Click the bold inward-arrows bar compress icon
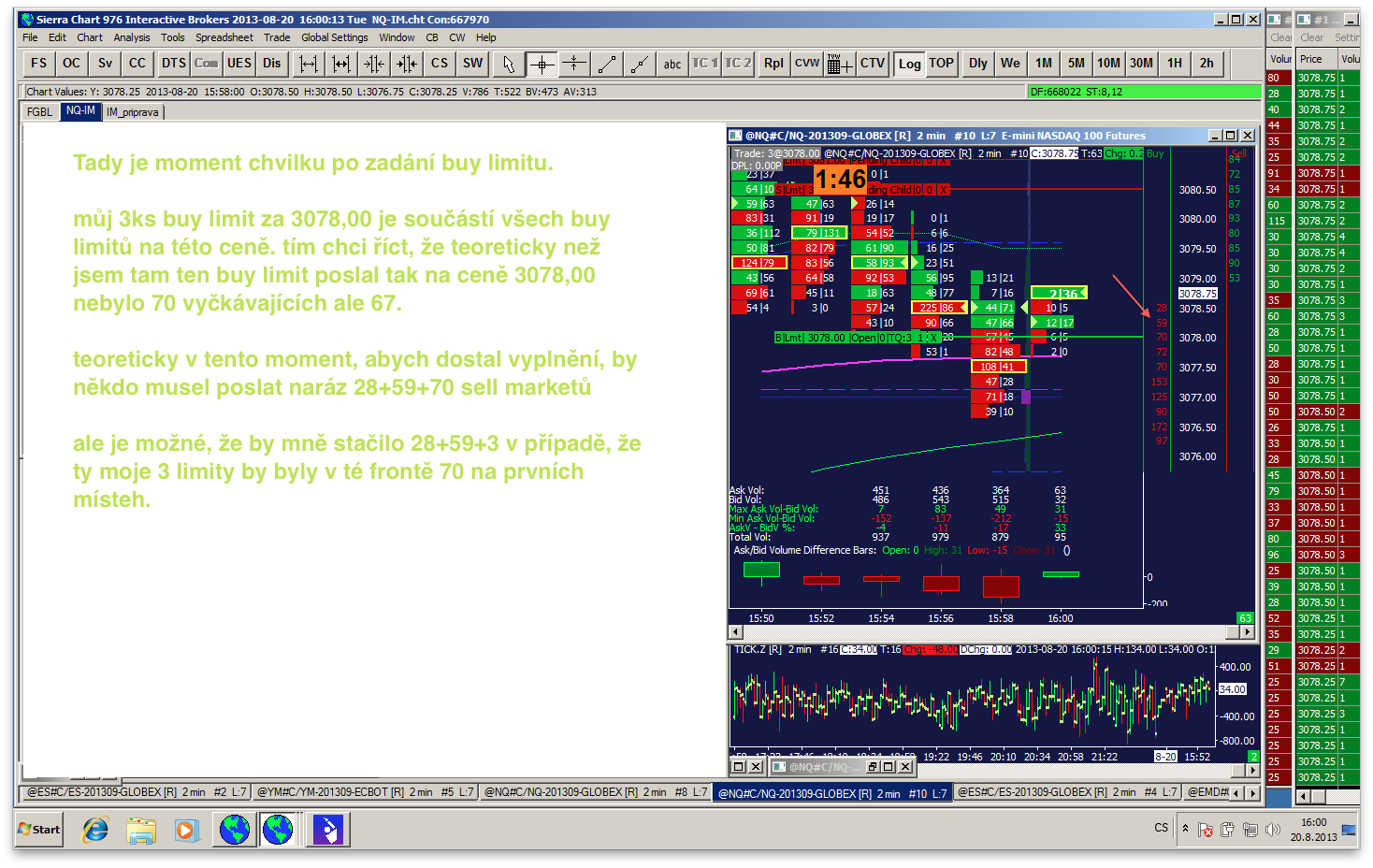The image size is (1373, 868). pos(407,64)
